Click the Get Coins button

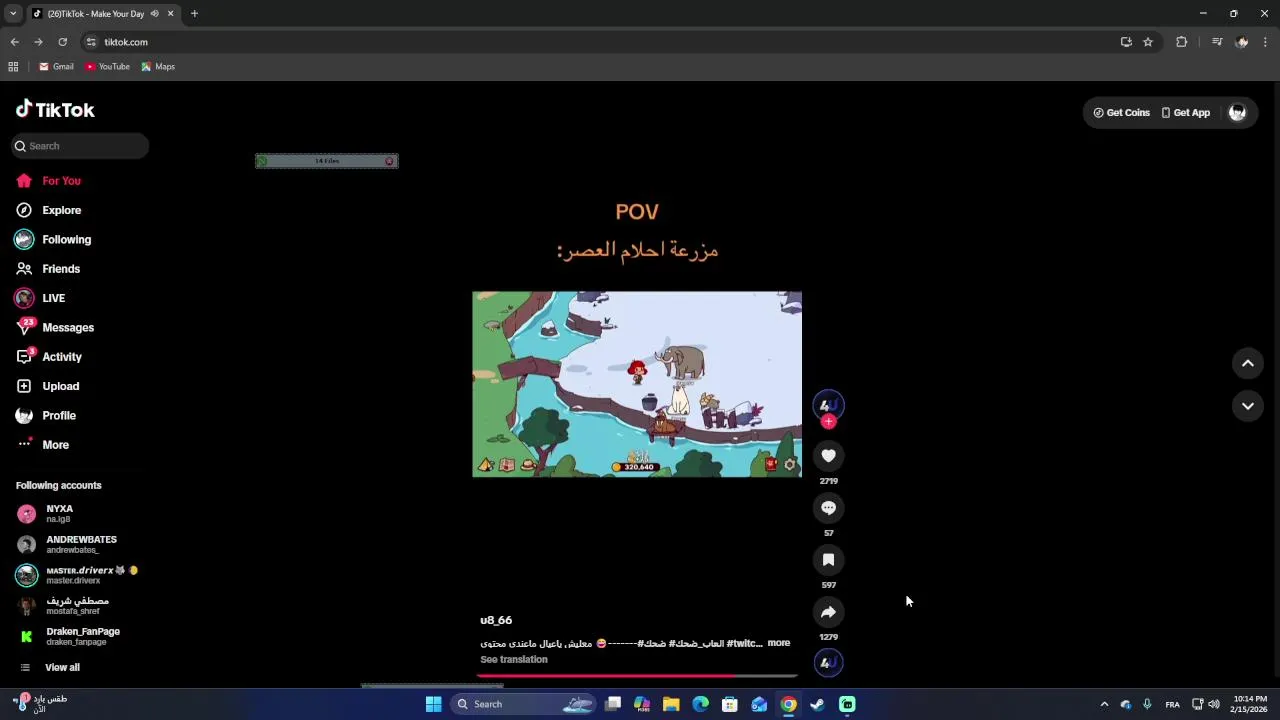pyautogui.click(x=1121, y=113)
